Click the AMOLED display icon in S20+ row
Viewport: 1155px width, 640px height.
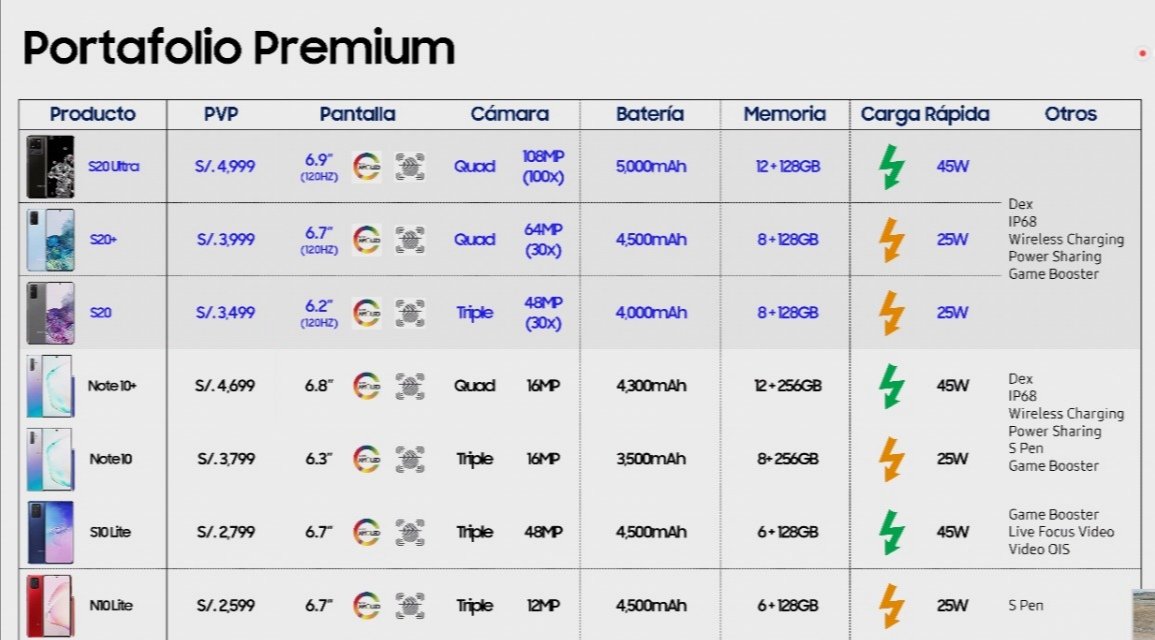[x=366, y=239]
